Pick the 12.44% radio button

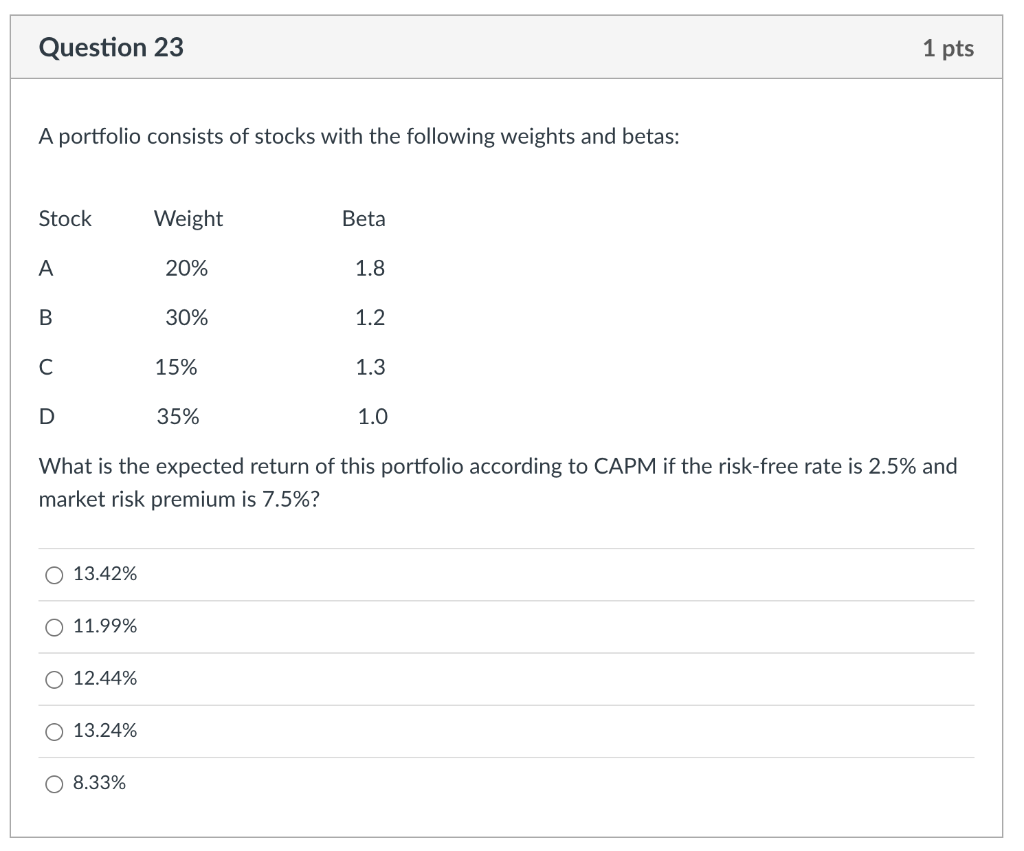53,679
